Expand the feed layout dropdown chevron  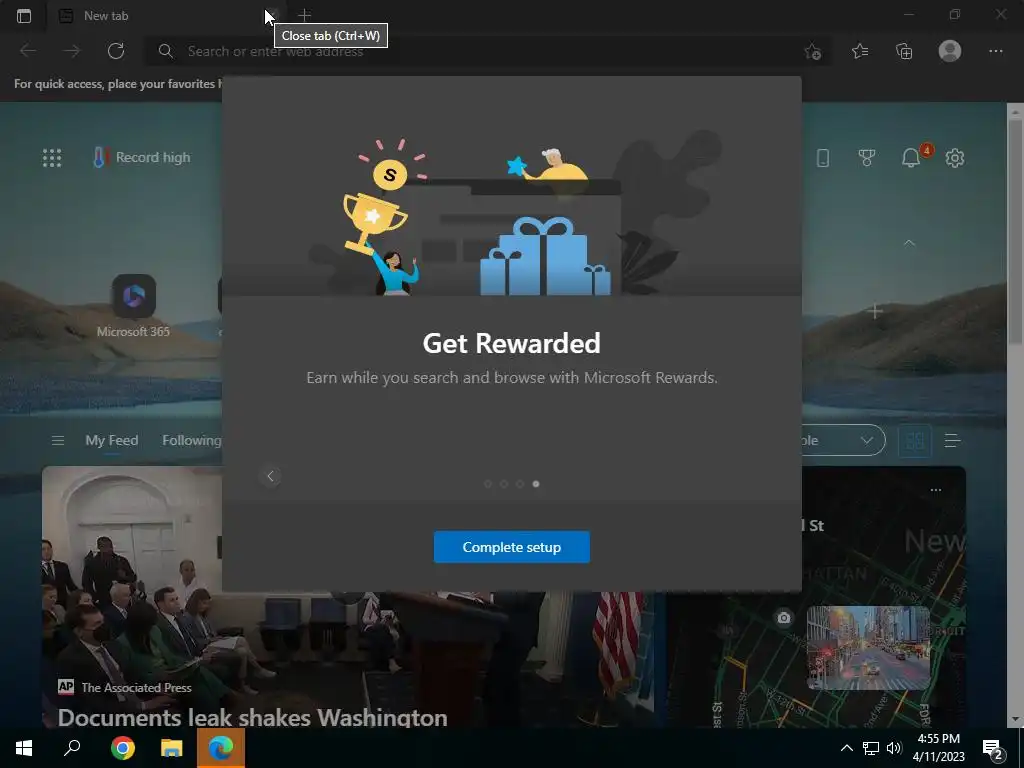867,440
